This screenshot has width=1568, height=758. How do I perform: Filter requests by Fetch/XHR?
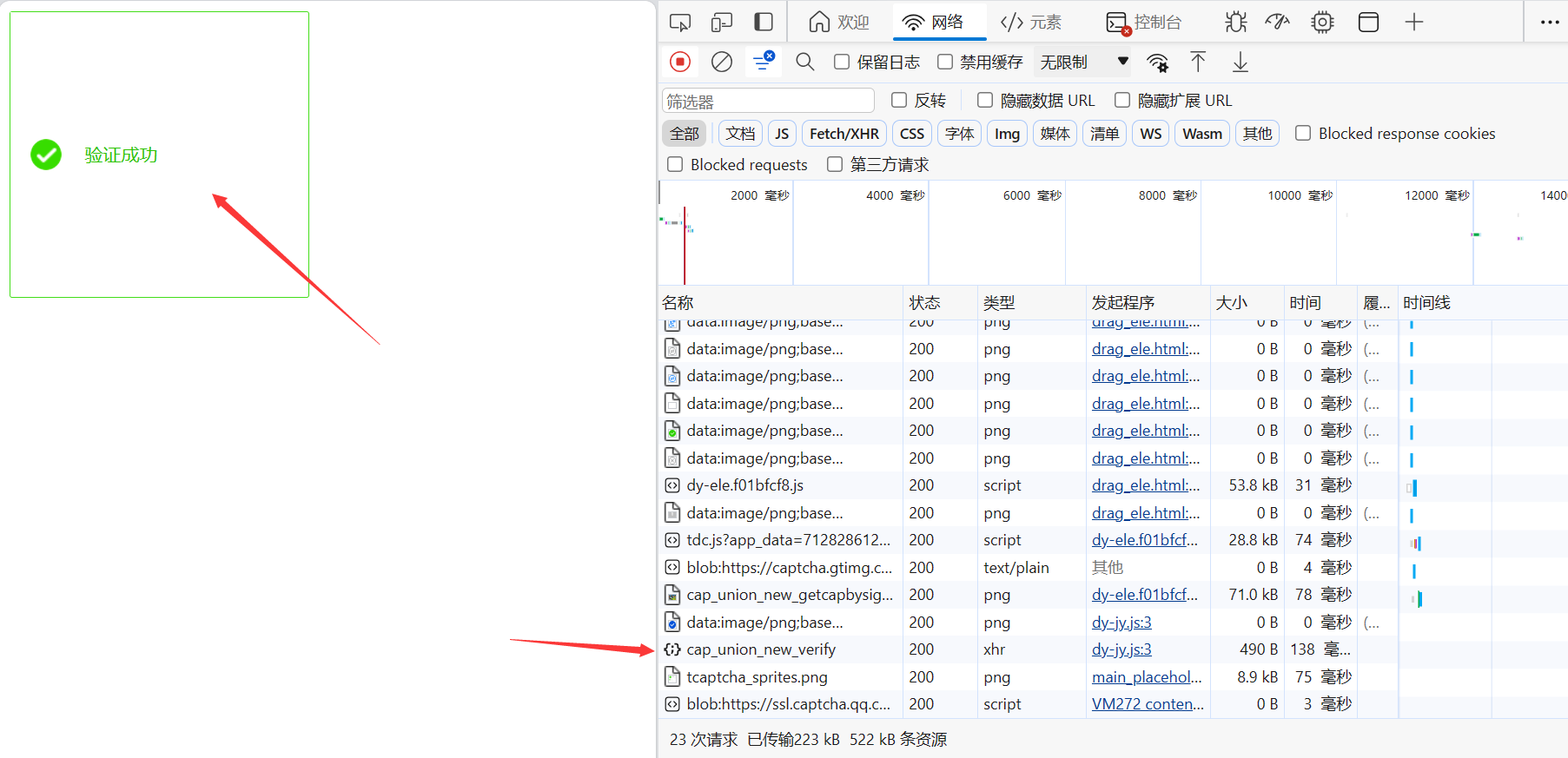coord(844,134)
